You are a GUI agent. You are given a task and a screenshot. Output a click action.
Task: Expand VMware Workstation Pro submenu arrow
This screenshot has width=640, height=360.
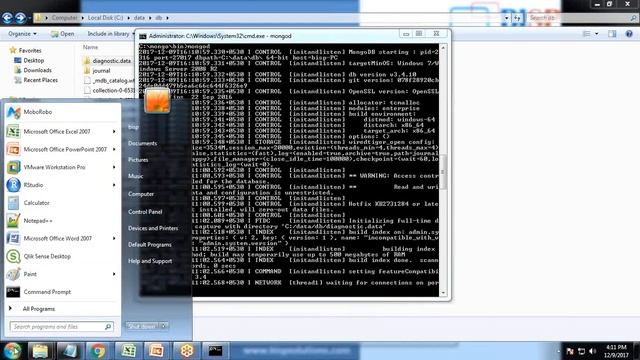tap(114, 167)
